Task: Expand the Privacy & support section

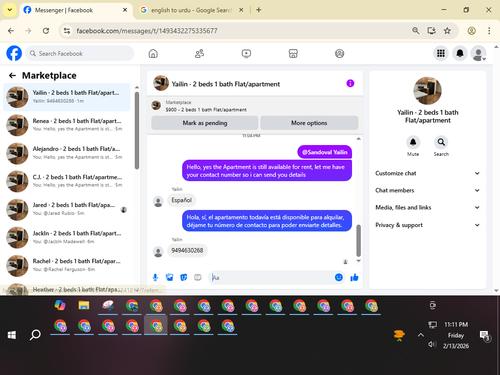Action: (x=427, y=225)
